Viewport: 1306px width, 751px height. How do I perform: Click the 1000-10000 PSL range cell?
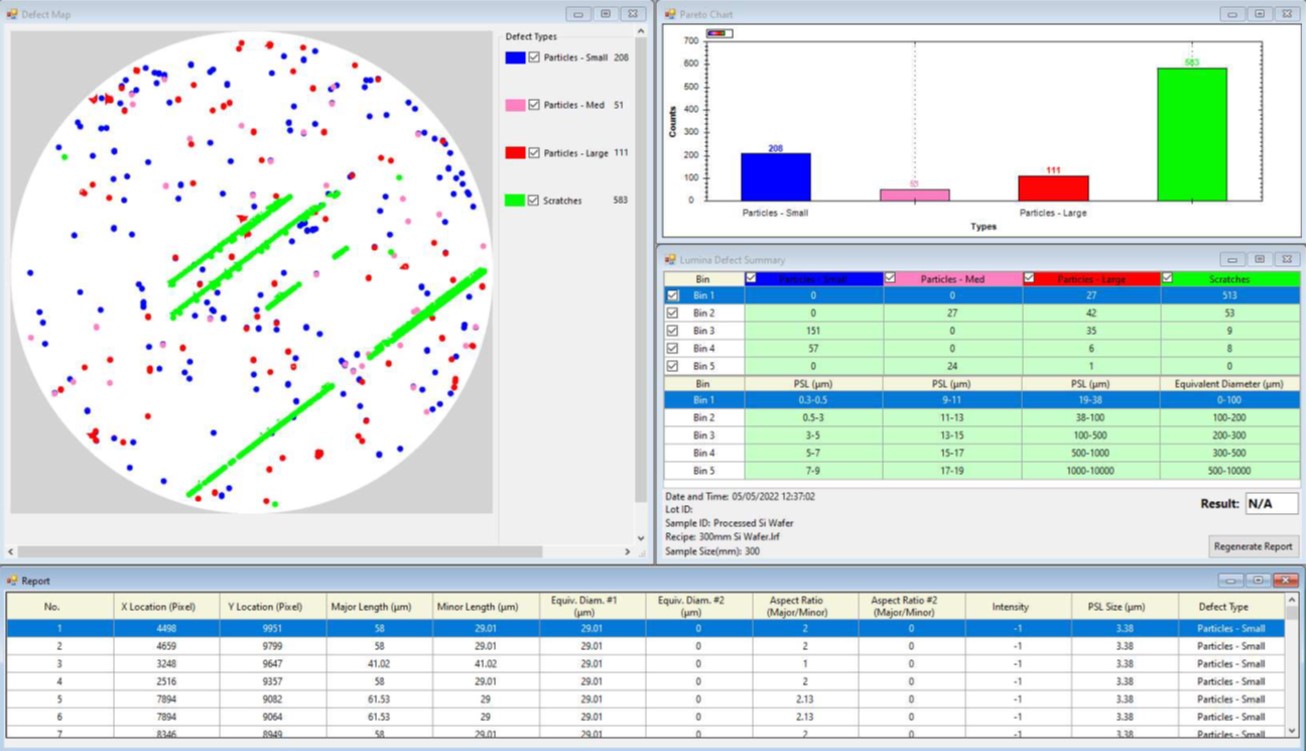point(1092,470)
